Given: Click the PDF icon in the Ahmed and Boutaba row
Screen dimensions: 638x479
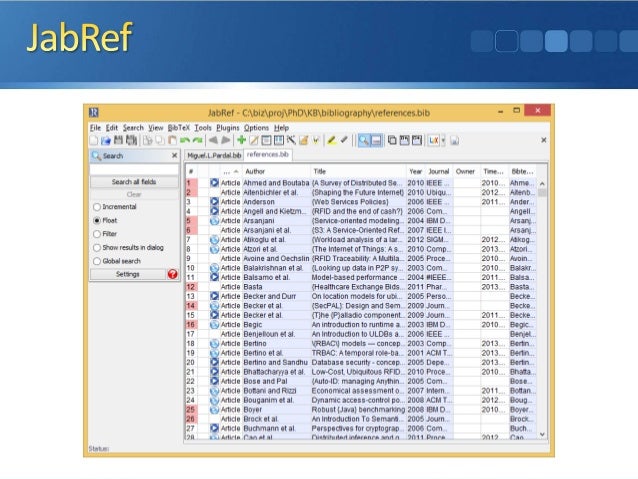Looking at the screenshot, I should coord(214,183).
